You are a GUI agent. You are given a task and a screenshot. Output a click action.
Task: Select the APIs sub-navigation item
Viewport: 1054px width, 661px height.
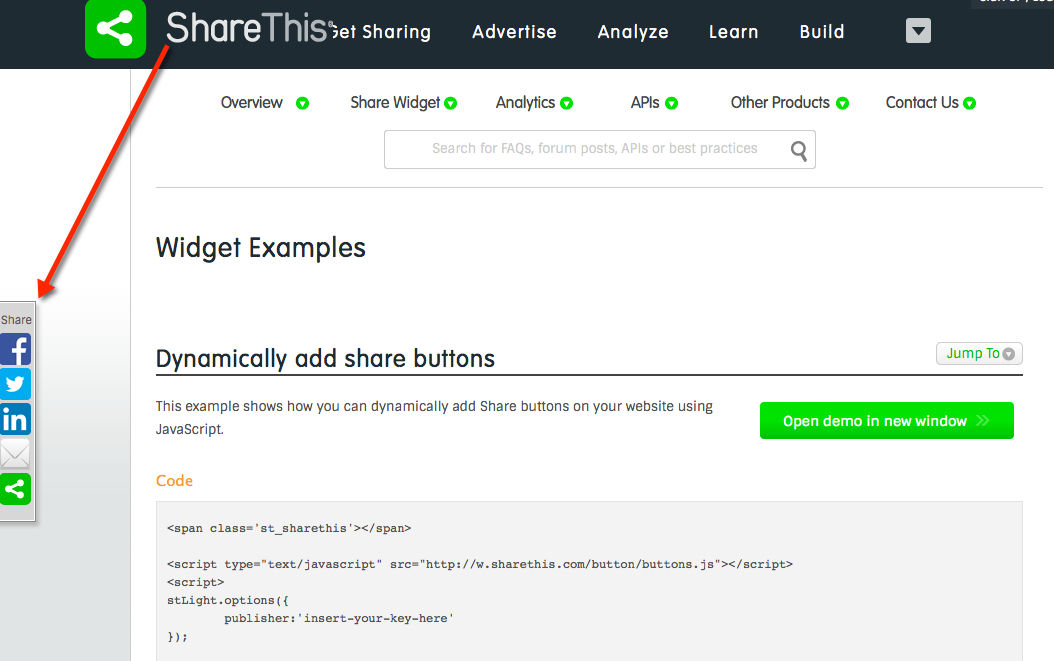[645, 103]
